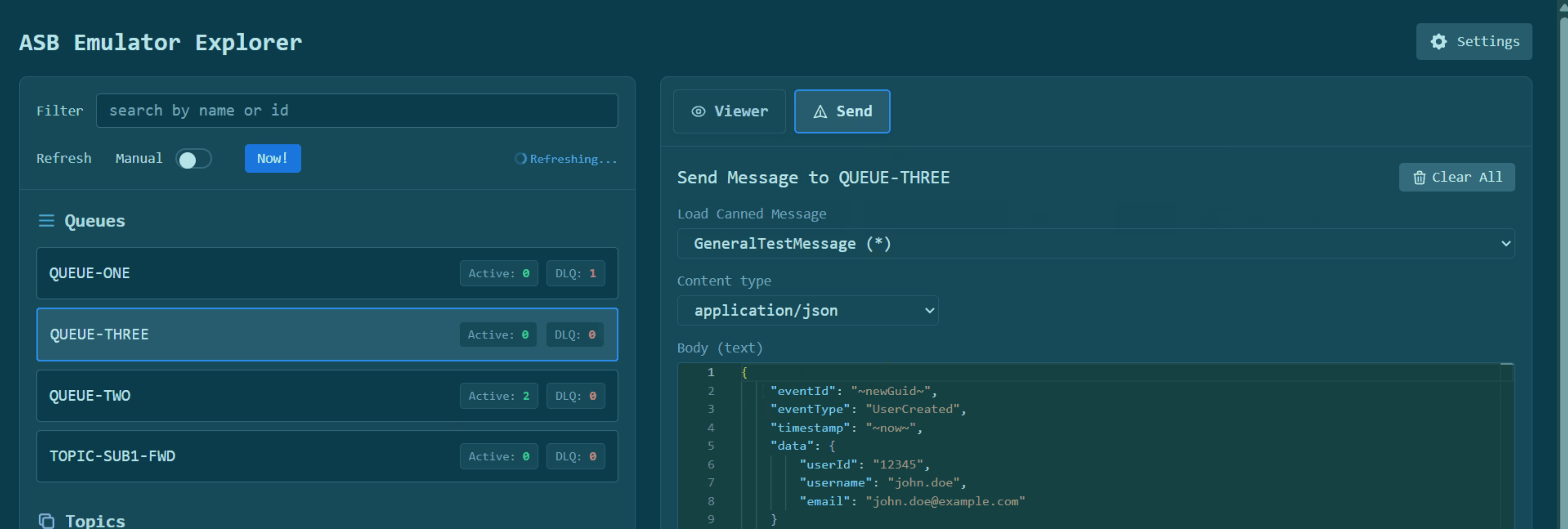Image resolution: width=1568 pixels, height=529 pixels.
Task: Click the search by name or id field
Action: [x=357, y=111]
